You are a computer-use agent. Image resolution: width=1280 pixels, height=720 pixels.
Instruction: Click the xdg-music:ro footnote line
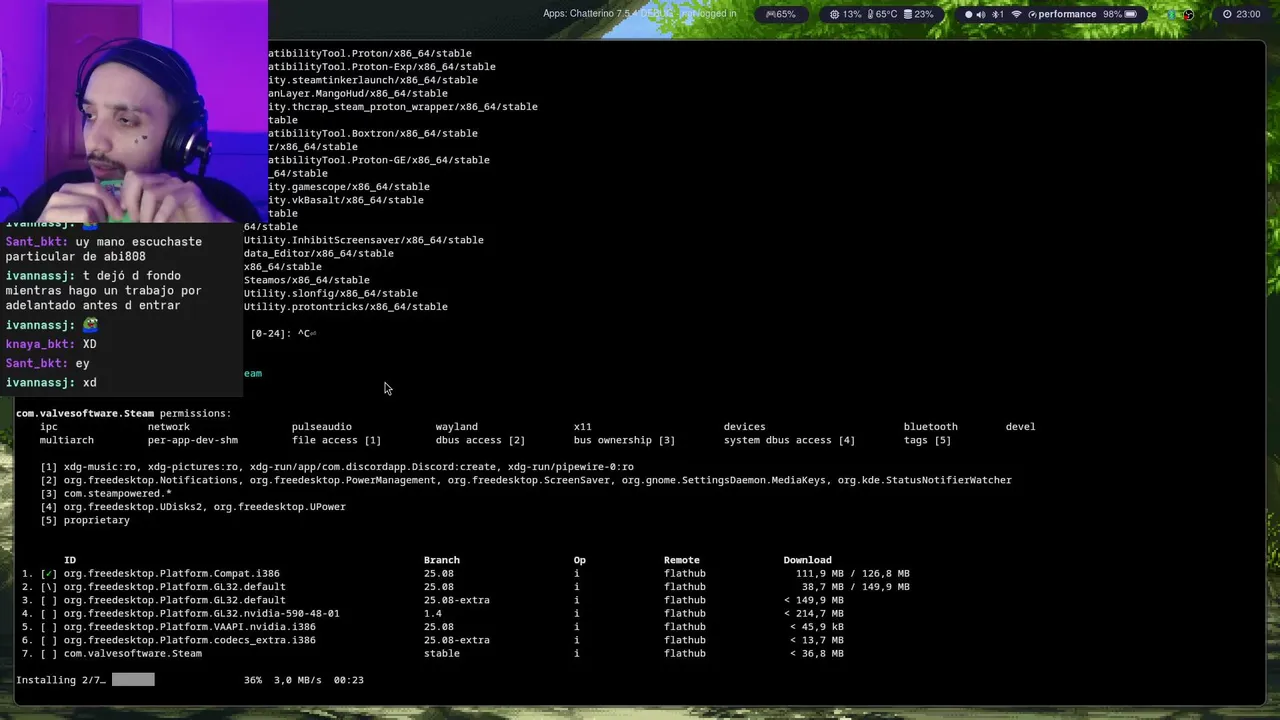tap(337, 467)
